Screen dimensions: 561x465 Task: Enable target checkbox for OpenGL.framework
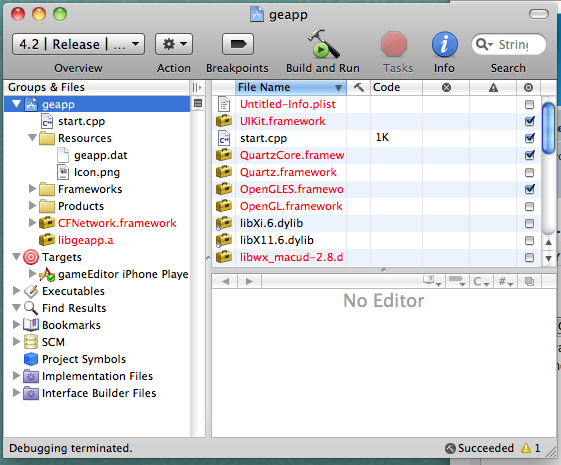point(529,206)
